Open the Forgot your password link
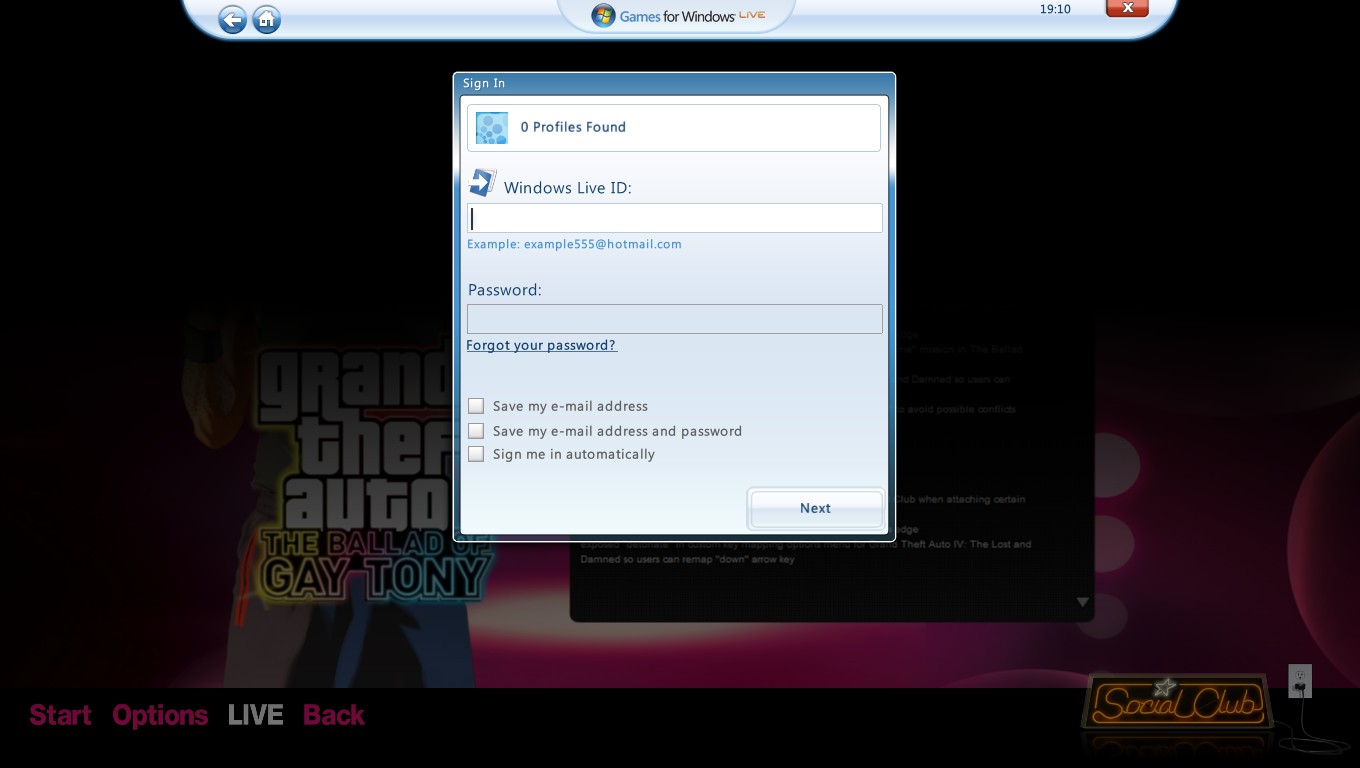 [542, 345]
